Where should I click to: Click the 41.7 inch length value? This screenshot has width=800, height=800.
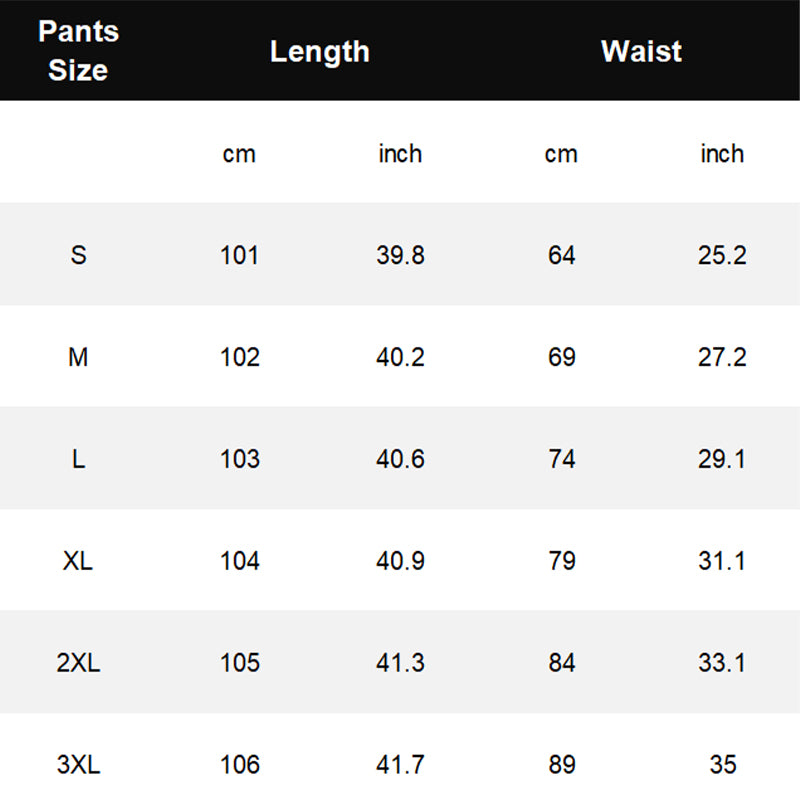click(400, 764)
